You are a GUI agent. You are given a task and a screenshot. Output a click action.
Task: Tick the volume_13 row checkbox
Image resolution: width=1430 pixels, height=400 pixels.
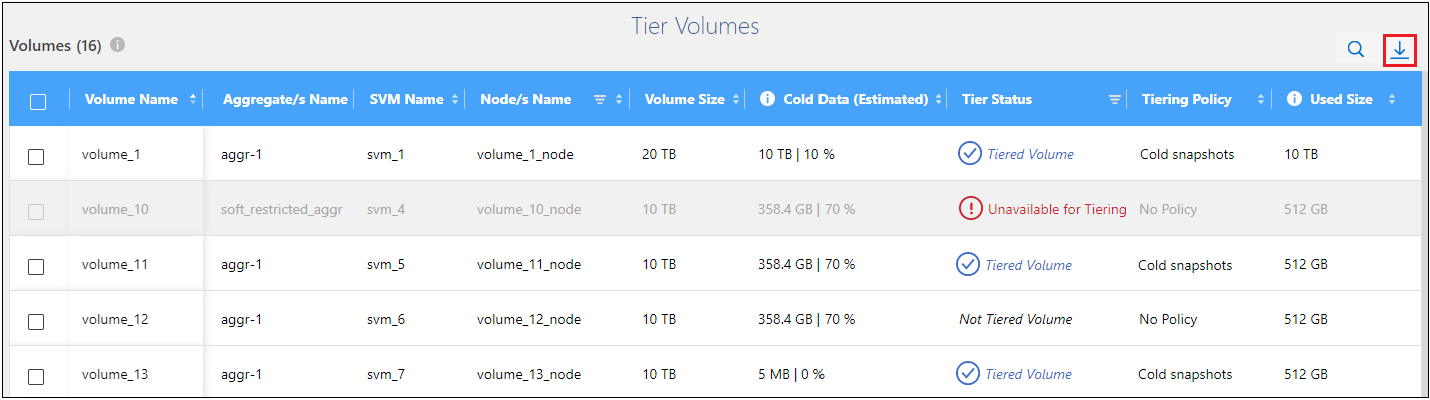36,376
